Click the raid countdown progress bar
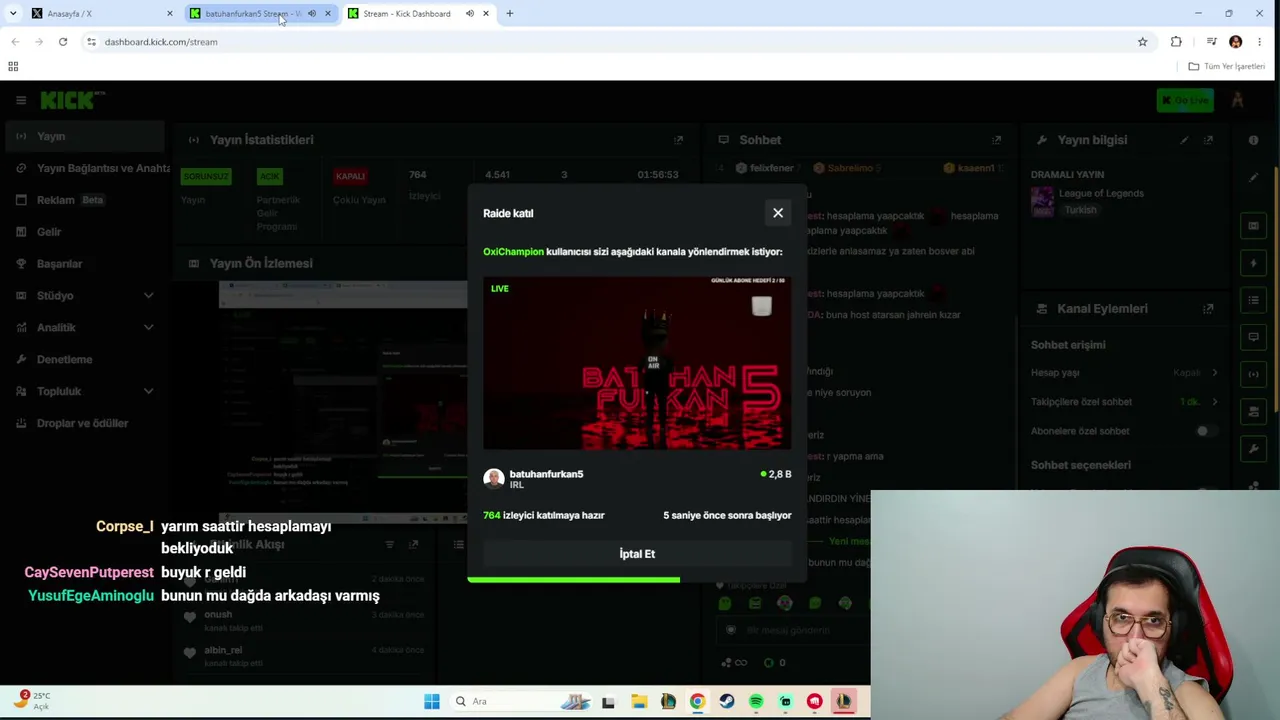 pyautogui.click(x=637, y=579)
